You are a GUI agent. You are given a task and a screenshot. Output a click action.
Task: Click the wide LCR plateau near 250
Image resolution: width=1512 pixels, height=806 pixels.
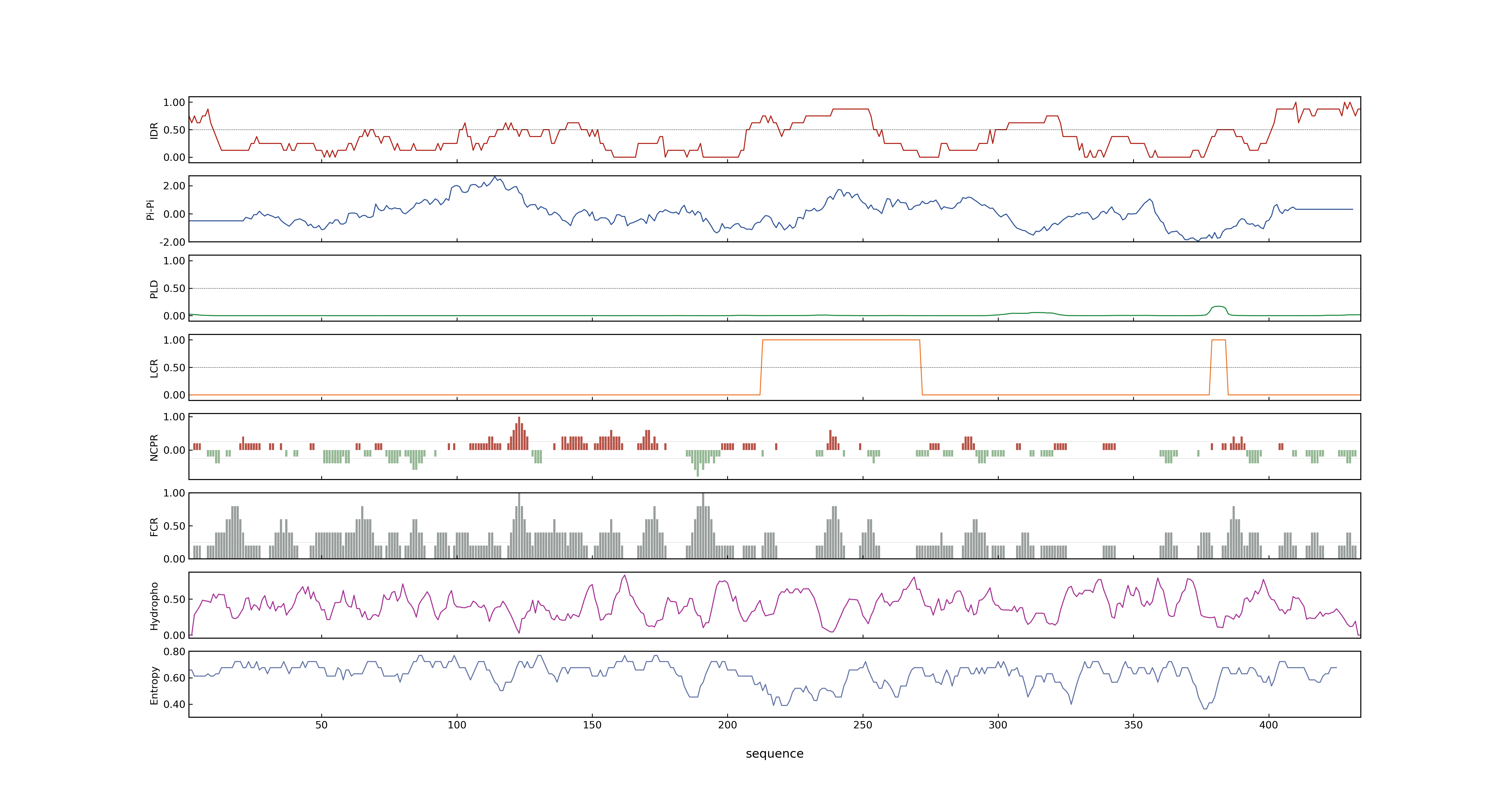[x=841, y=340]
